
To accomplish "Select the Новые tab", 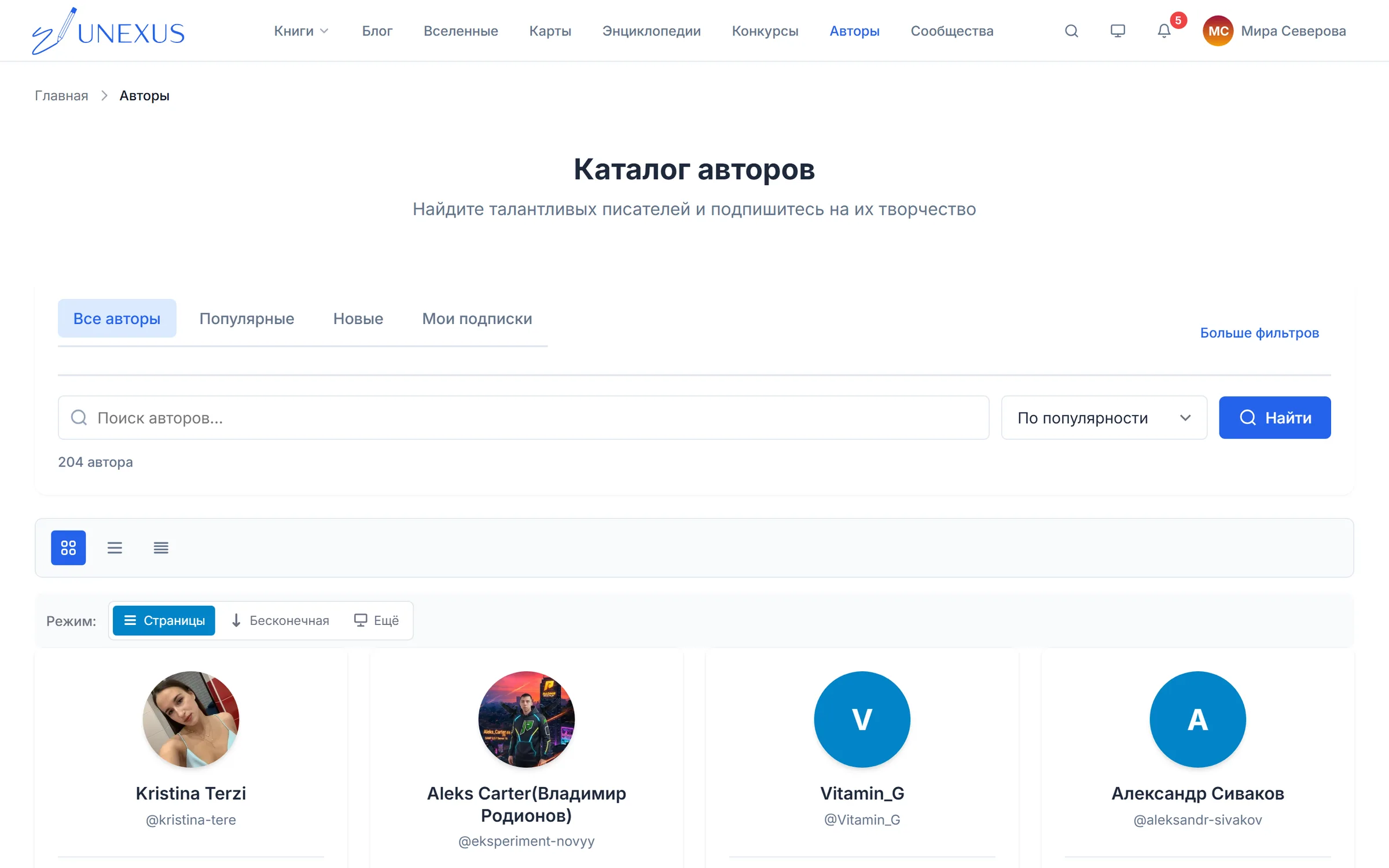I will pos(358,318).
